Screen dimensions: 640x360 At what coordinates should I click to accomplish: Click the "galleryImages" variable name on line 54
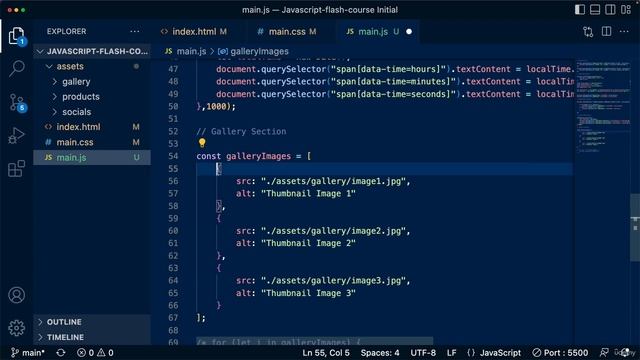[258, 156]
